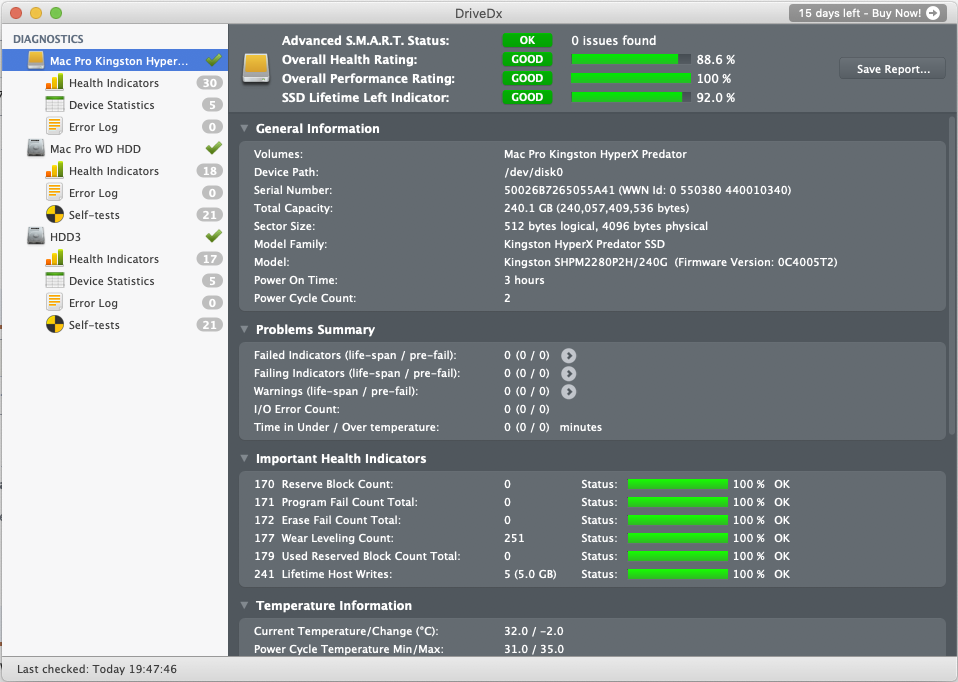Click green checkmark beside HDD3
958x682 pixels.
coord(213,236)
